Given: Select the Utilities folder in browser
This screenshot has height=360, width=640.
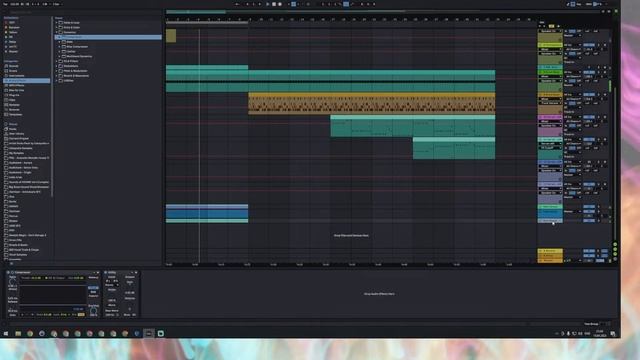Looking at the screenshot, I should point(68,81).
